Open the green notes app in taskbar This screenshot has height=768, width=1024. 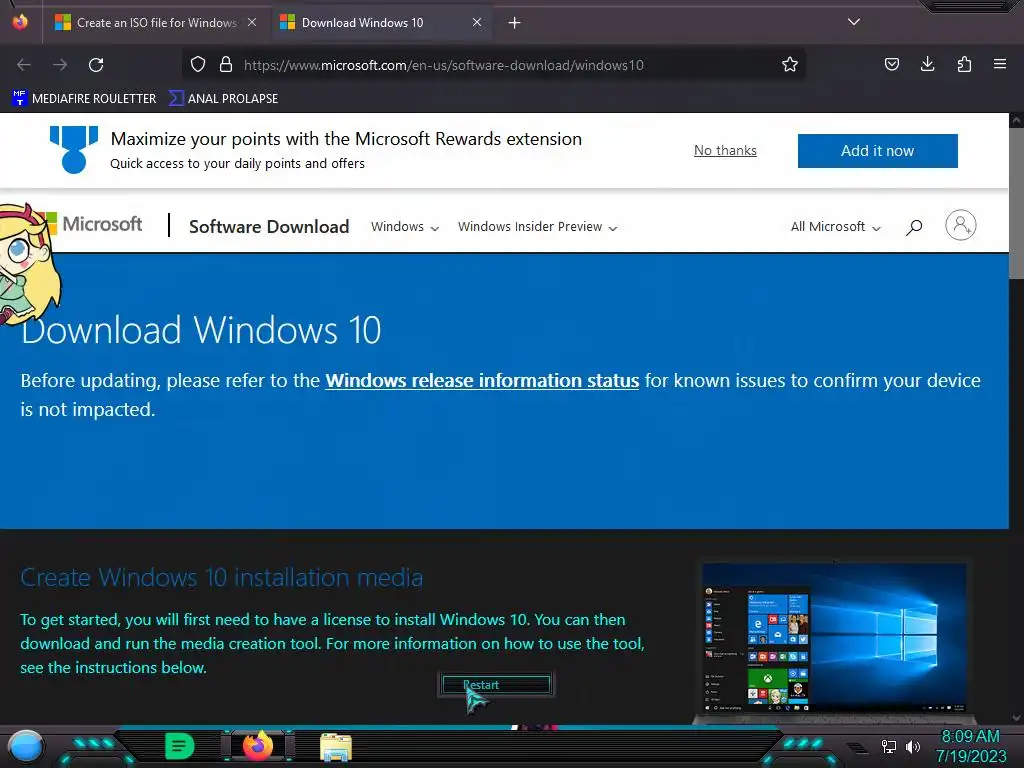pyautogui.click(x=180, y=746)
